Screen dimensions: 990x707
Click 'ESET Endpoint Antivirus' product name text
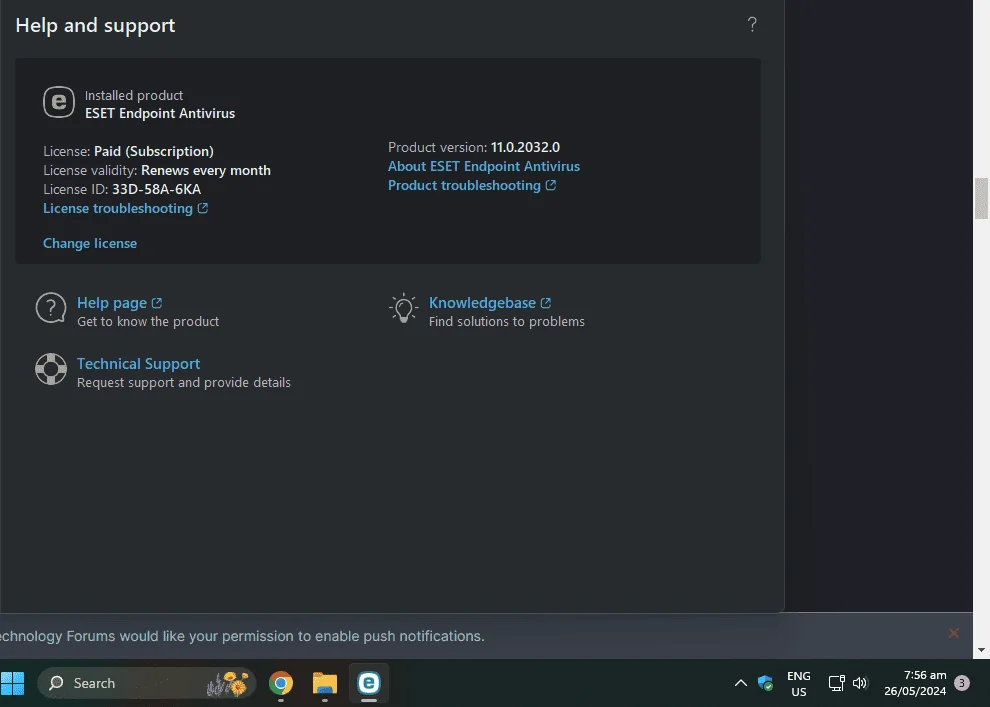click(160, 114)
